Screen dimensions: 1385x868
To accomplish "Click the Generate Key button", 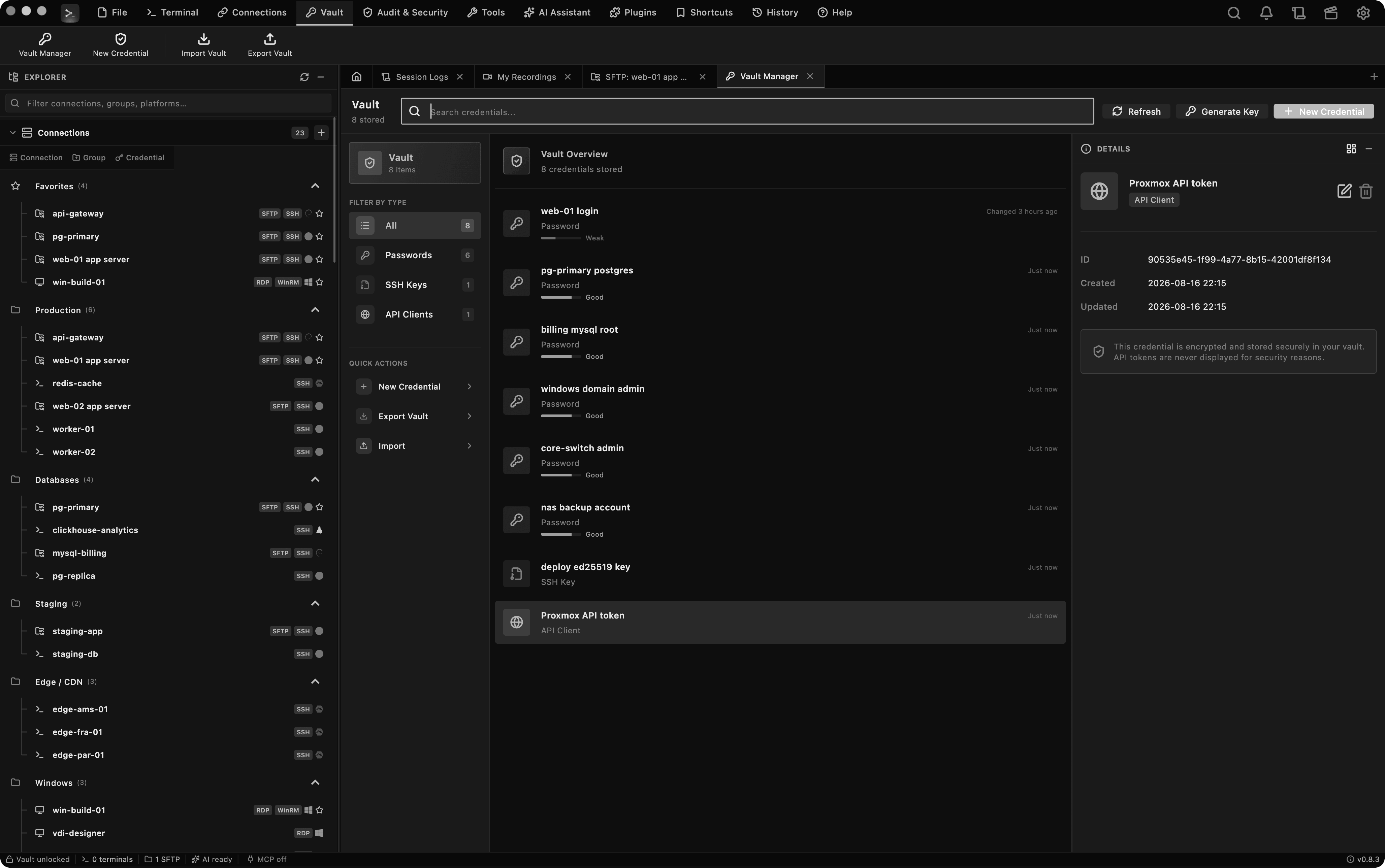I will click(1222, 111).
